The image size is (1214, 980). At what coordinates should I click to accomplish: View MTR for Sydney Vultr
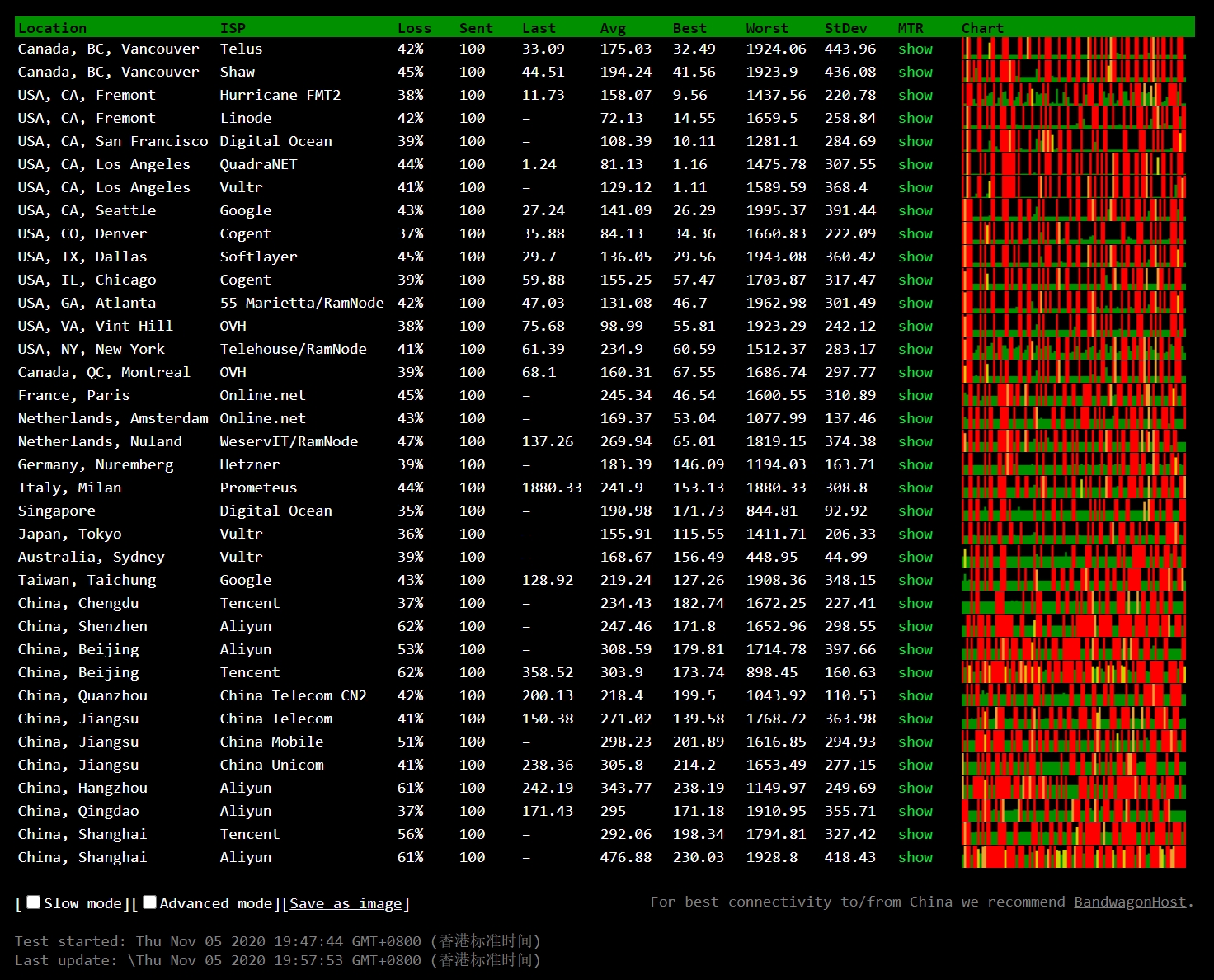coord(915,557)
